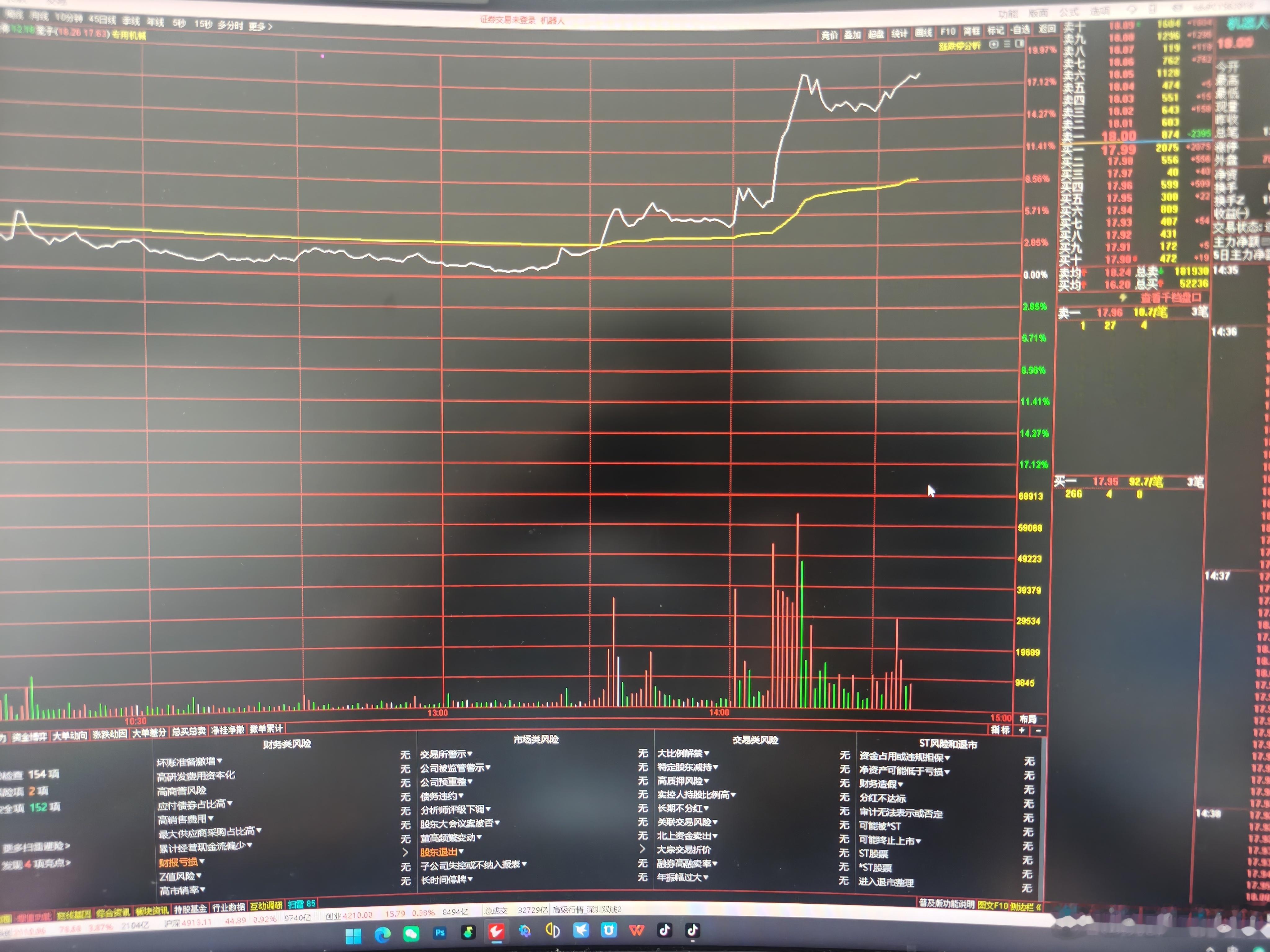Click the 布局 layout button
This screenshot has height=952, width=1270.
(1028, 718)
